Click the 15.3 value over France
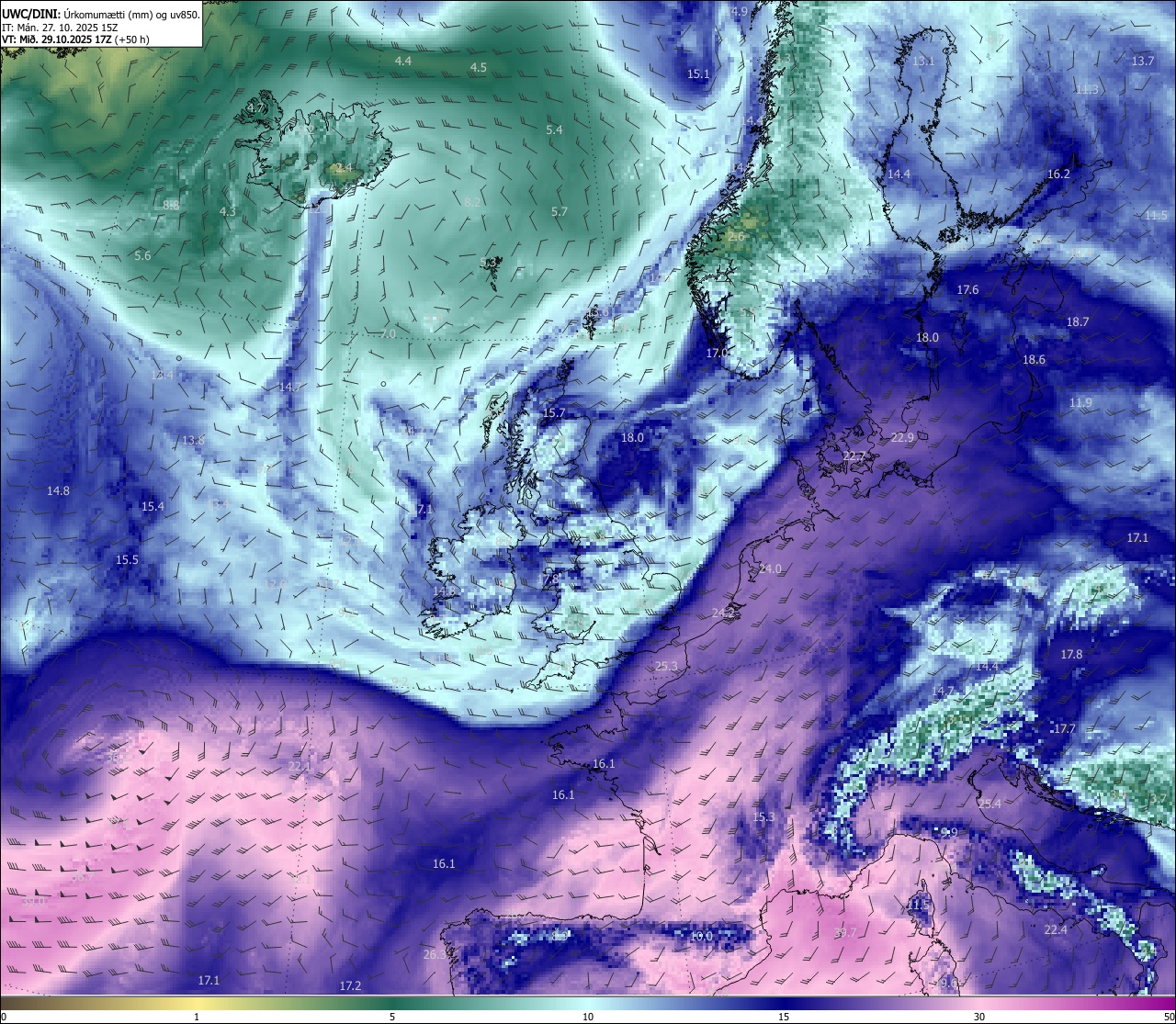Screen dimensions: 1176x1024 763,817
